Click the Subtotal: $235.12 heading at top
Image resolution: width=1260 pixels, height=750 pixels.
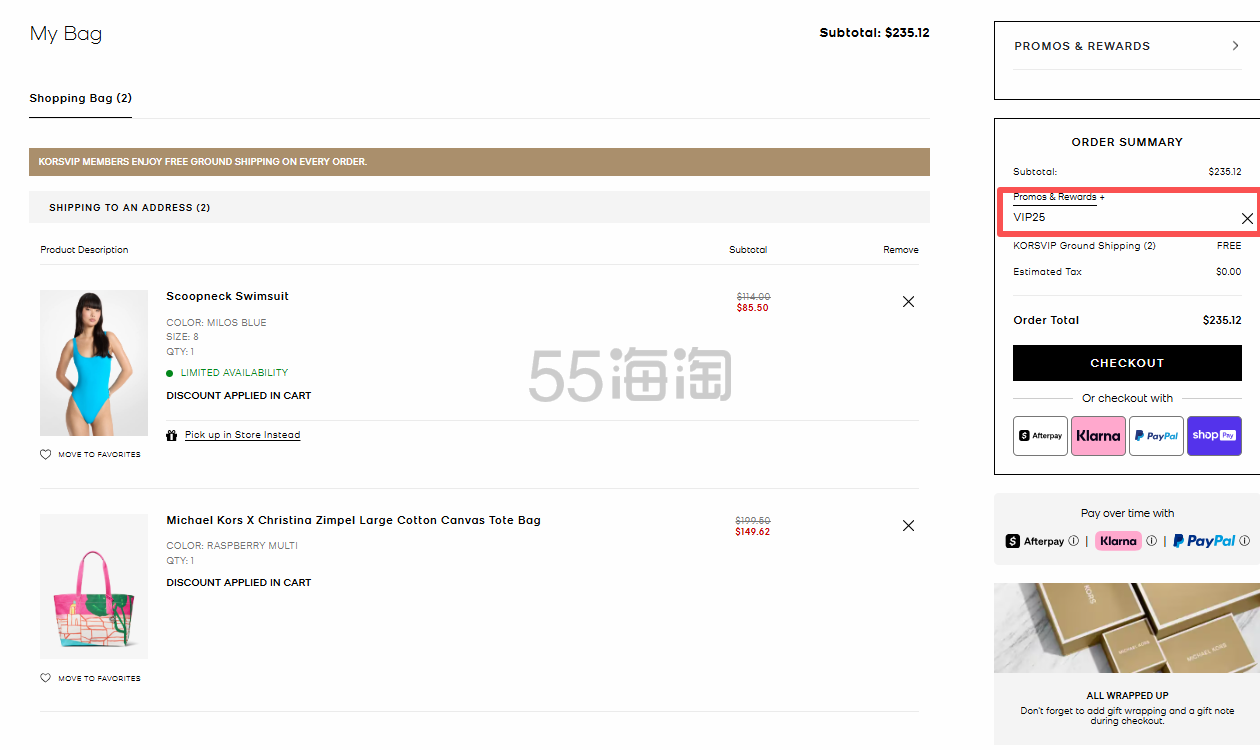click(x=874, y=33)
